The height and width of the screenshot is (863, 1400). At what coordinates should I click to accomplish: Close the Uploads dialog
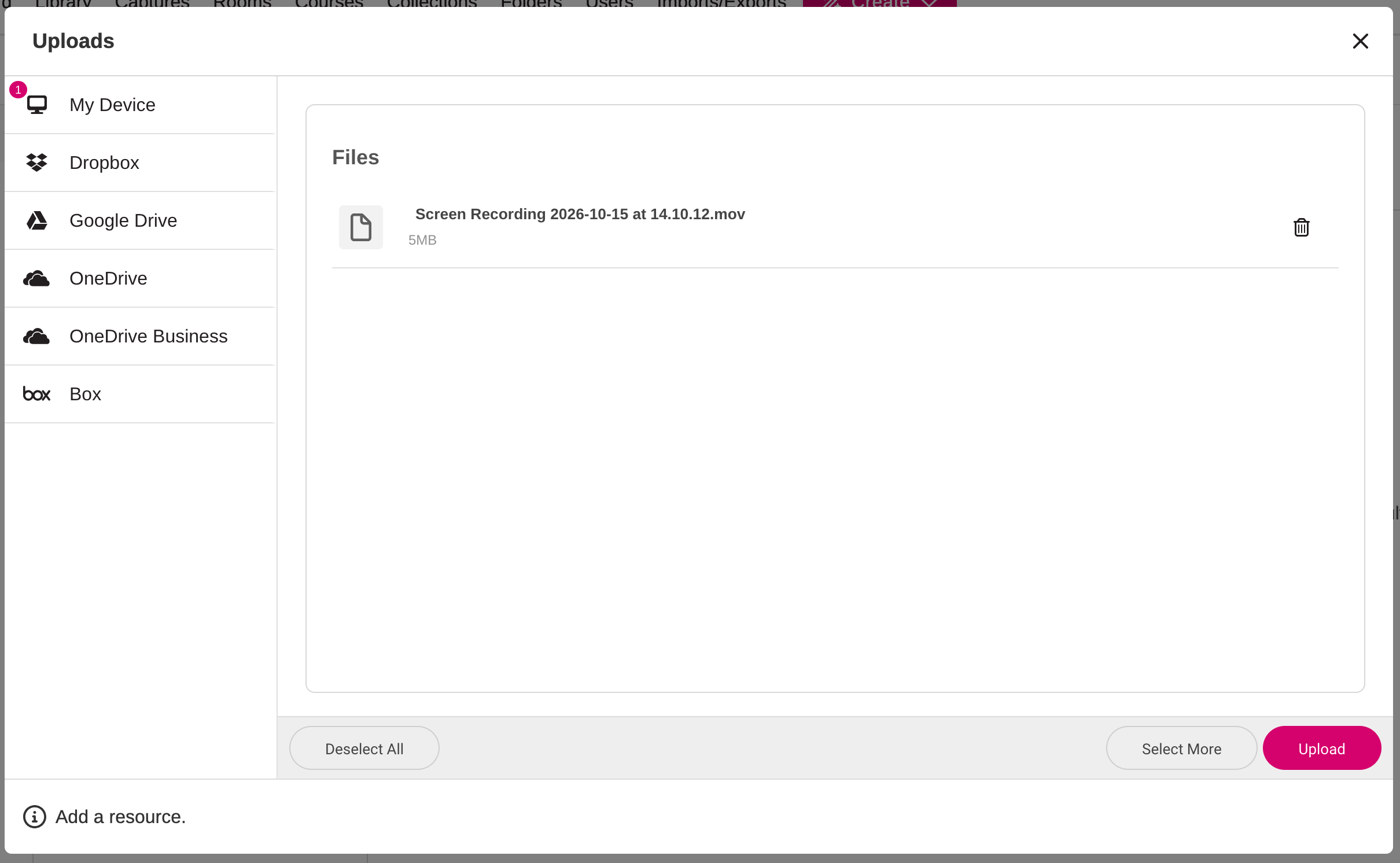1361,41
